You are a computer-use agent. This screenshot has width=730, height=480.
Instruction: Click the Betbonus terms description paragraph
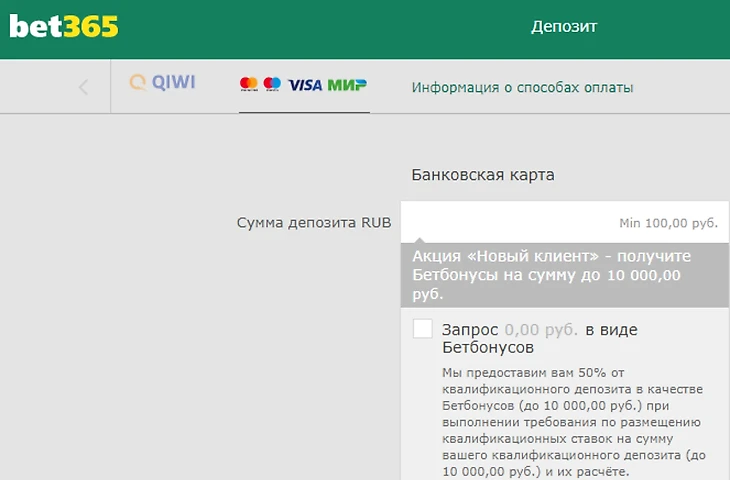(x=574, y=422)
